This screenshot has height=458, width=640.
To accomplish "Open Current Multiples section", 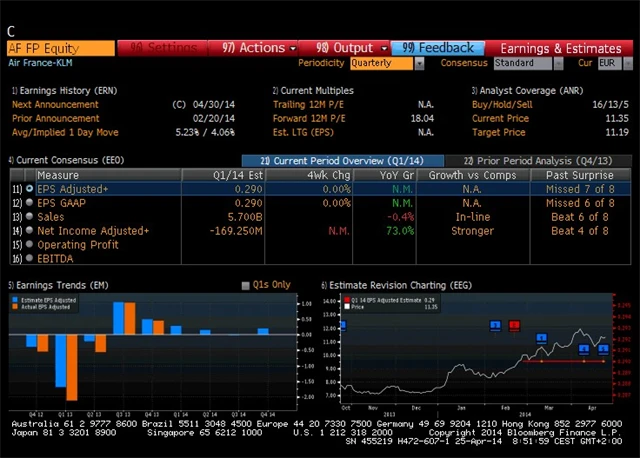I will [x=313, y=91].
